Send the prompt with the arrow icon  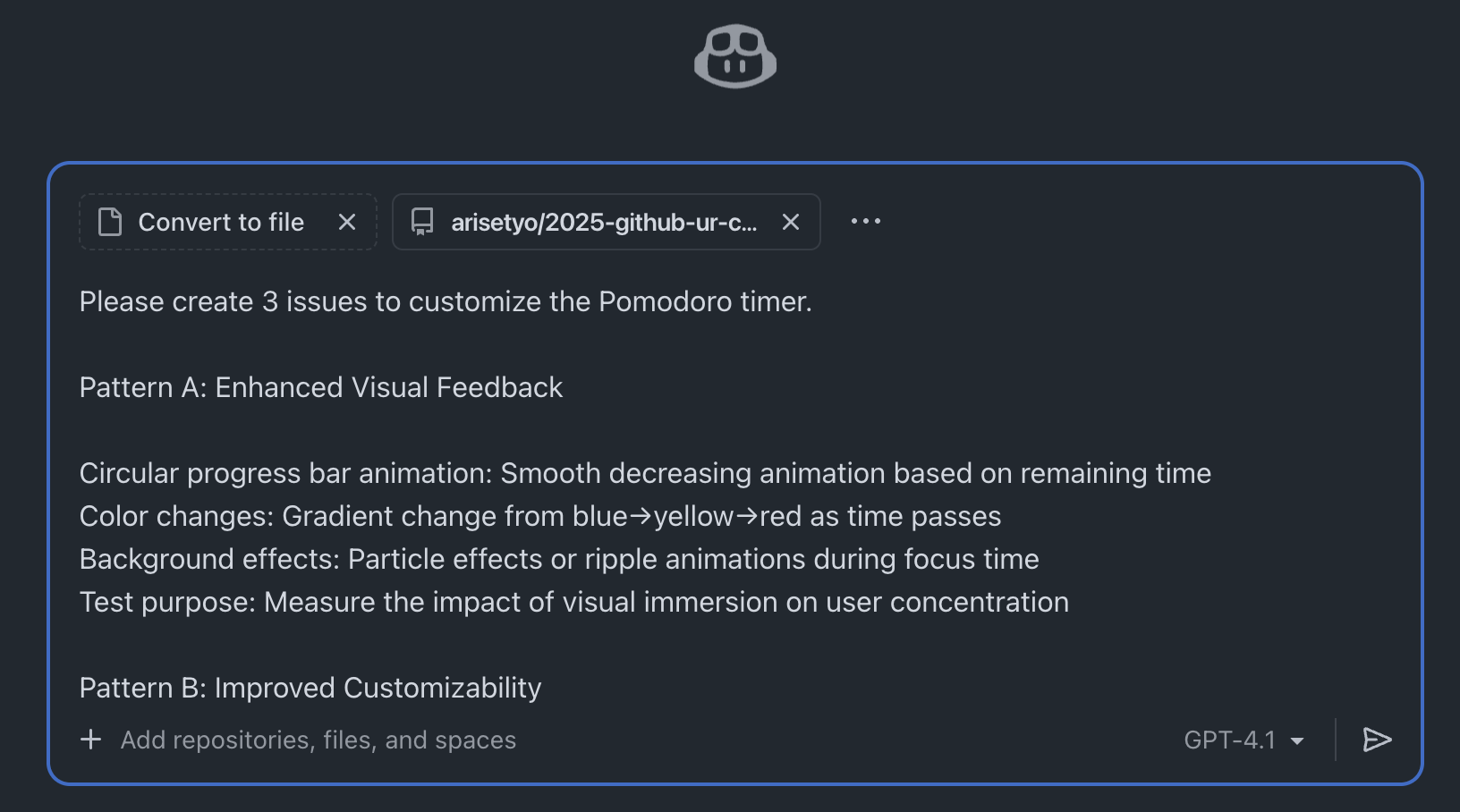[x=1377, y=740]
